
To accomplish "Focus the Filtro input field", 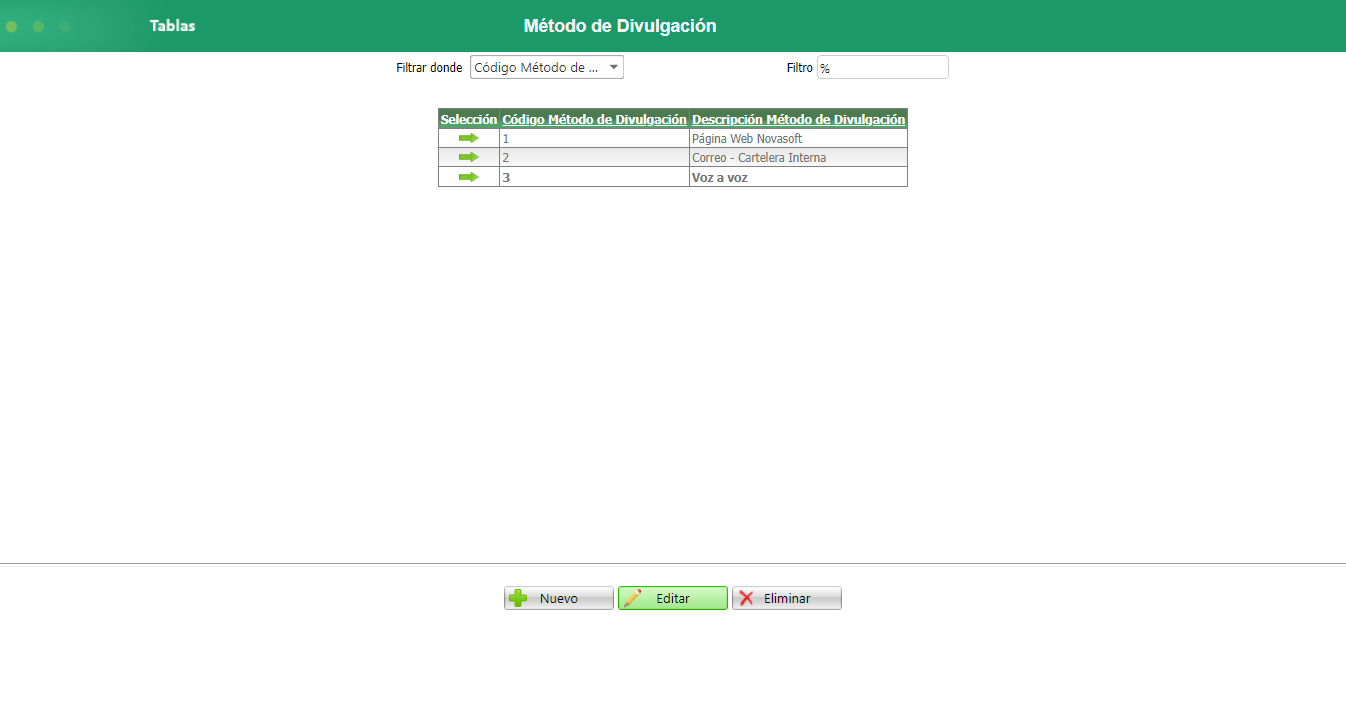I will 882,67.
